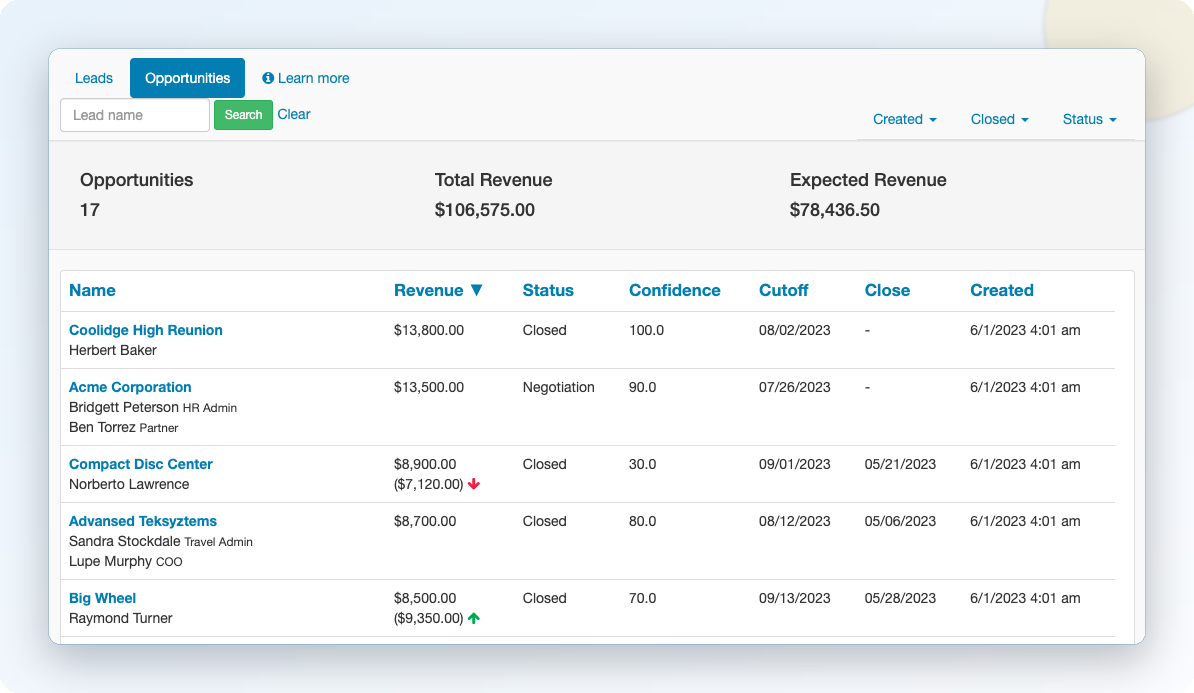This screenshot has width=1194, height=693.
Task: Open the Compact Disc Center opportunity
Action: pos(141,464)
